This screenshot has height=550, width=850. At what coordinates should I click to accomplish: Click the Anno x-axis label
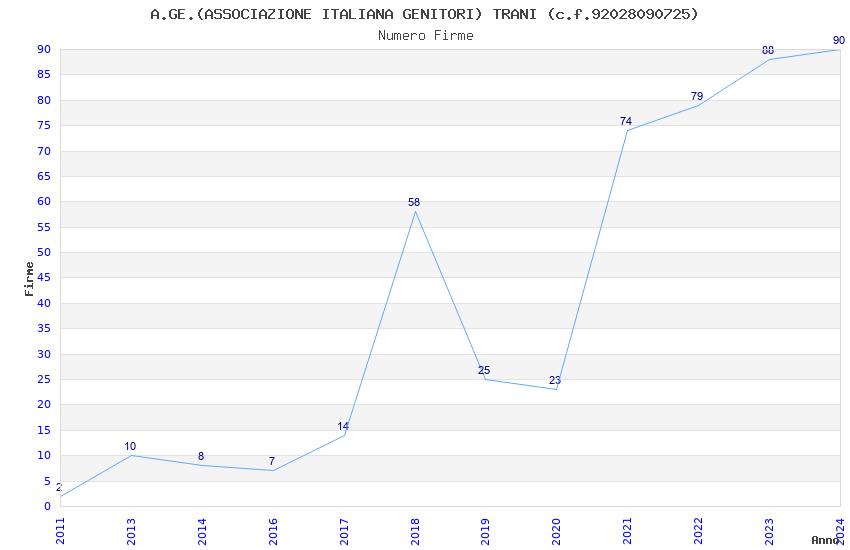825,540
